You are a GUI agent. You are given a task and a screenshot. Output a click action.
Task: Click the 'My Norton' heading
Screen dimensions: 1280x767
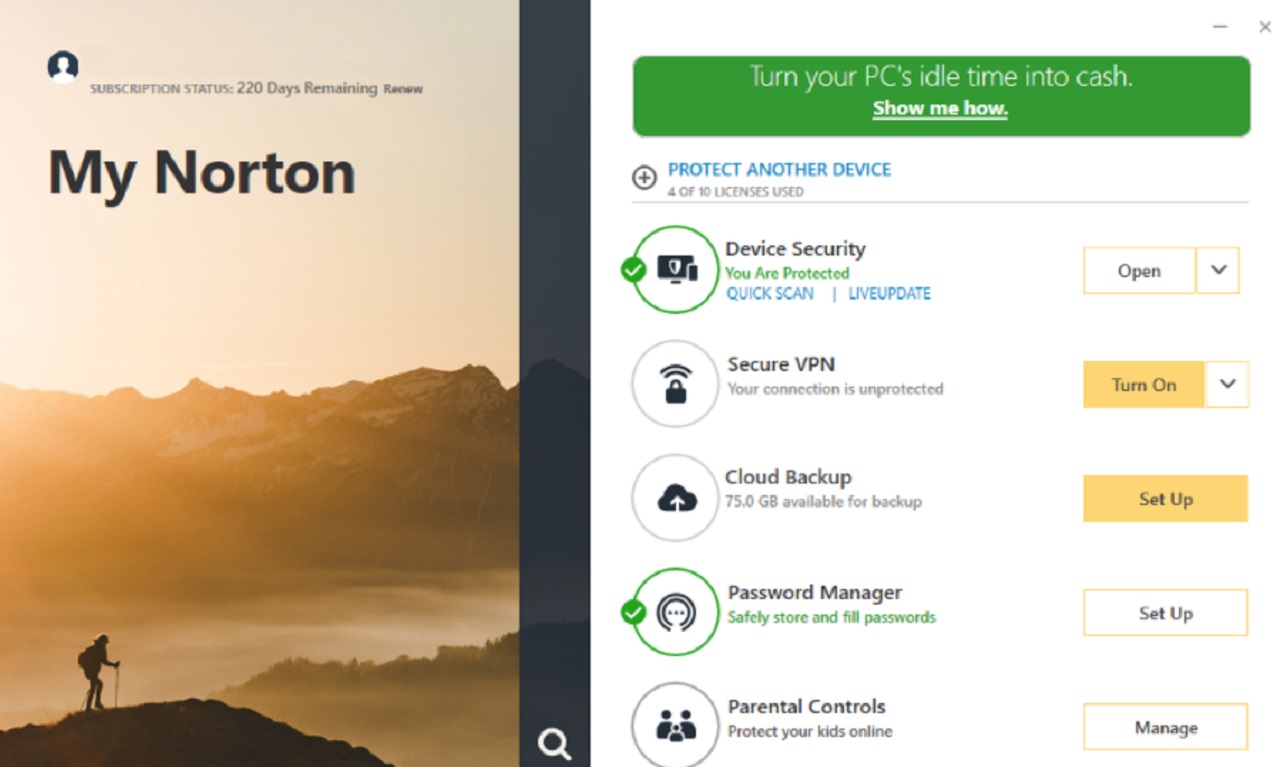point(202,172)
